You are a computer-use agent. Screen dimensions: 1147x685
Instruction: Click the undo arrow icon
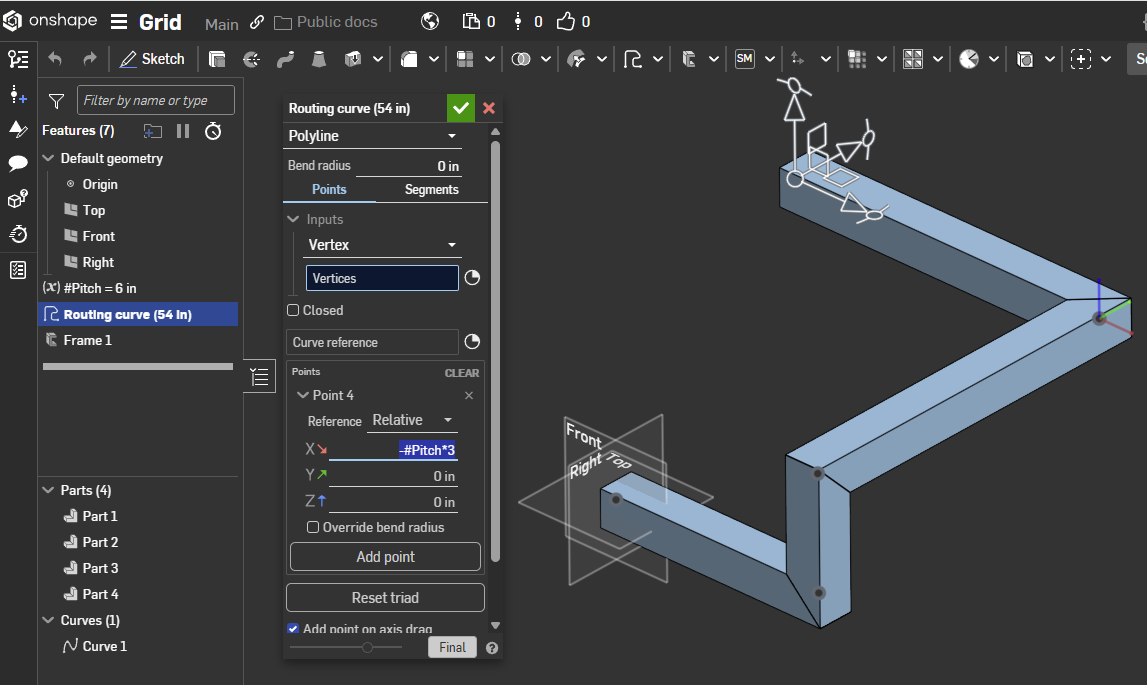55,59
